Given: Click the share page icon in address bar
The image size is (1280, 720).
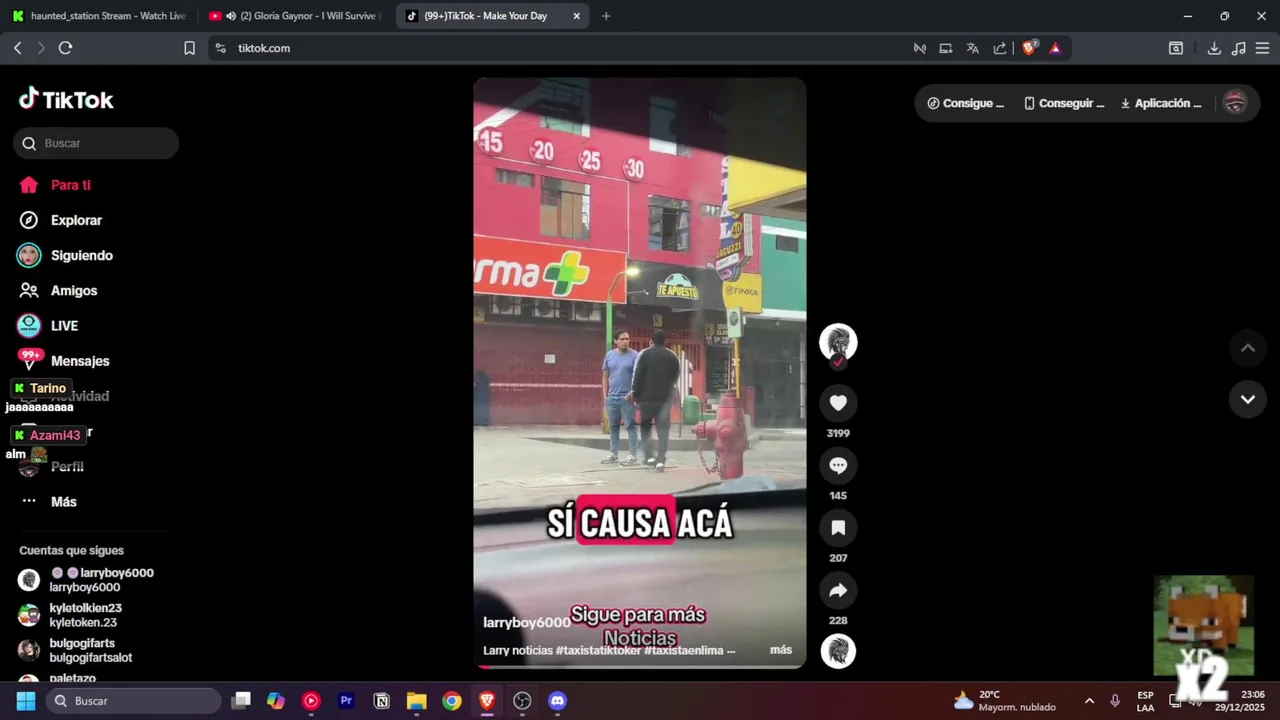Looking at the screenshot, I should (x=999, y=48).
